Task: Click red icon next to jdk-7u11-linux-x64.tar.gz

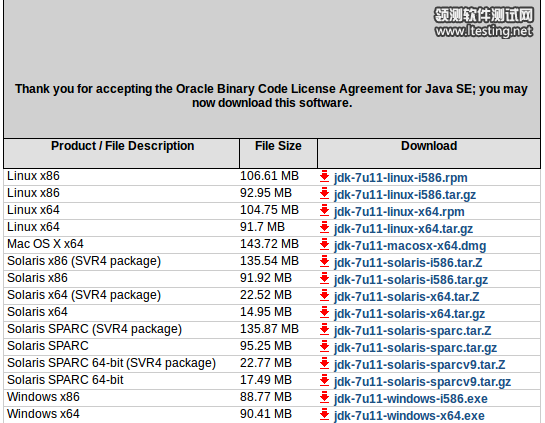Action: [x=324, y=227]
